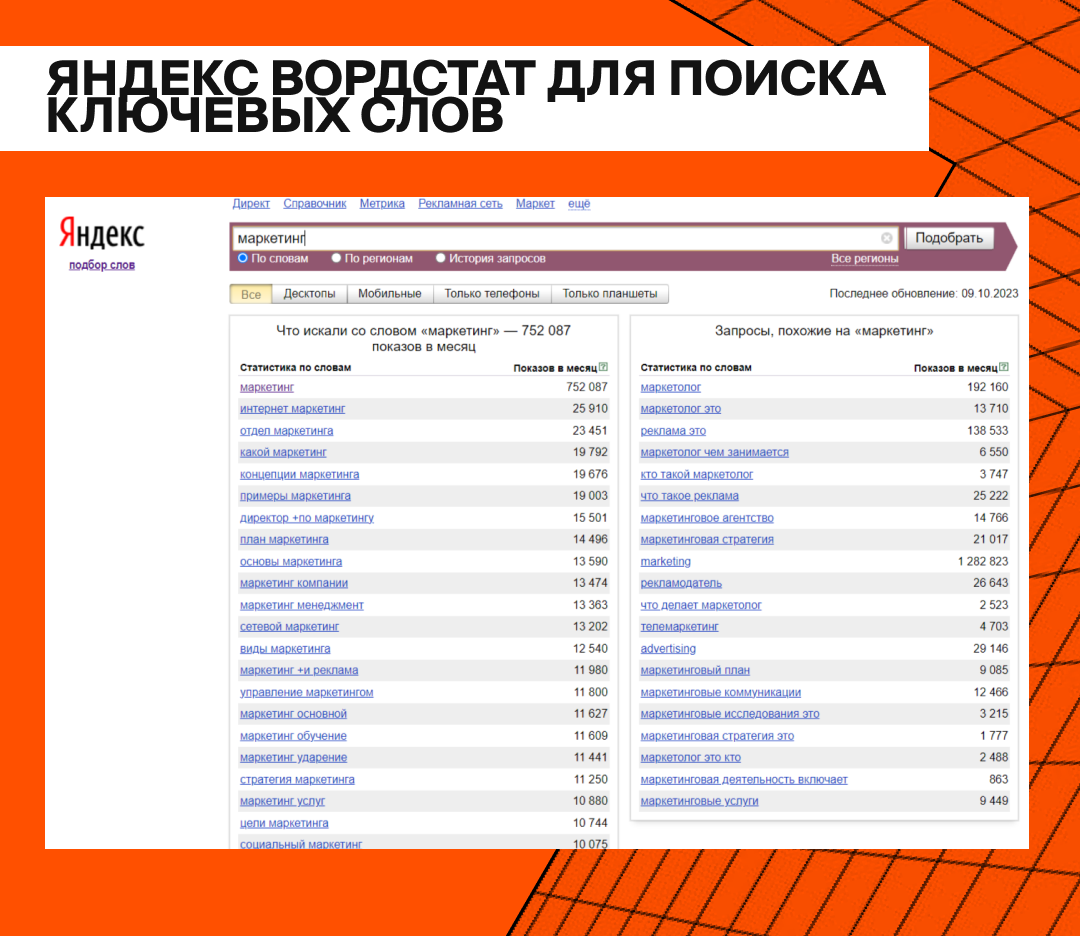
Task: Open the маркетинг менеджмент link
Action: coord(302,605)
